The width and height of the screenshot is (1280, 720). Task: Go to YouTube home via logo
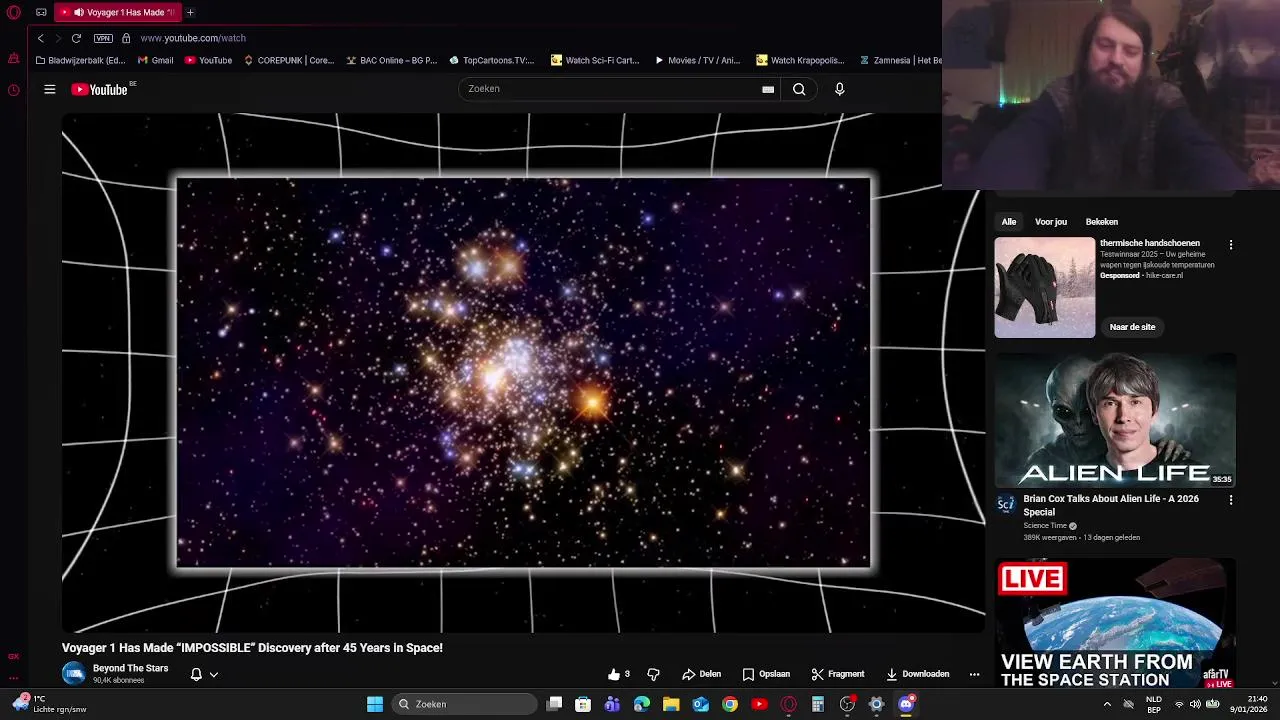tap(100, 89)
